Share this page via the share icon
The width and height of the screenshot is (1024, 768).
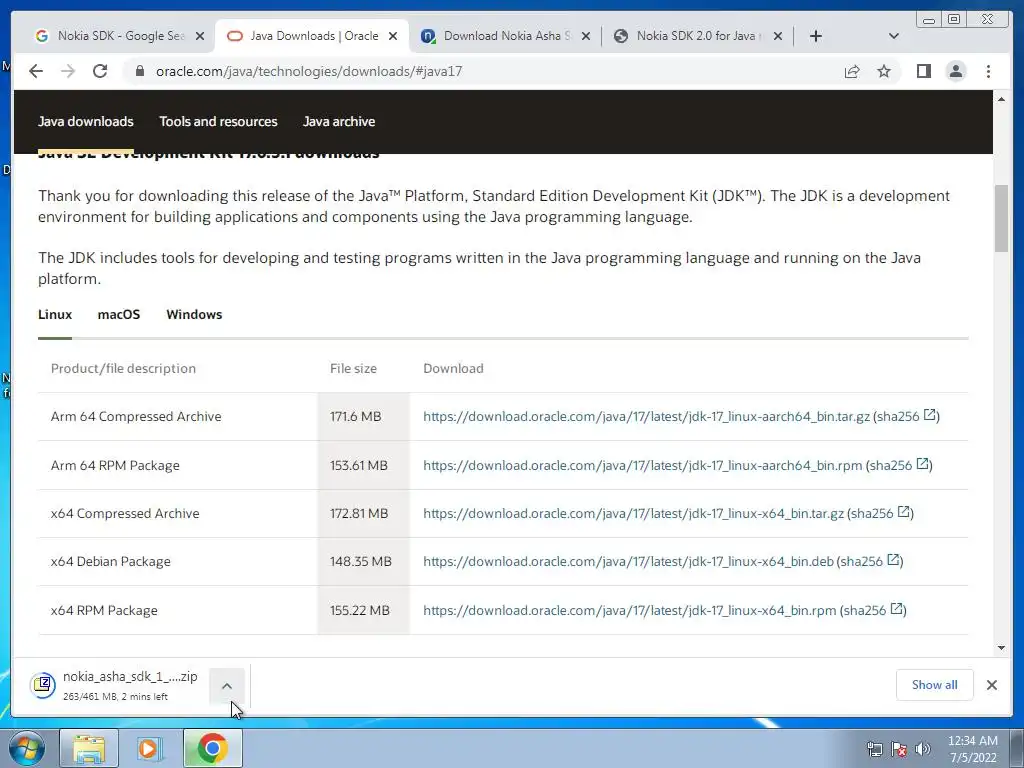pyautogui.click(x=852, y=71)
